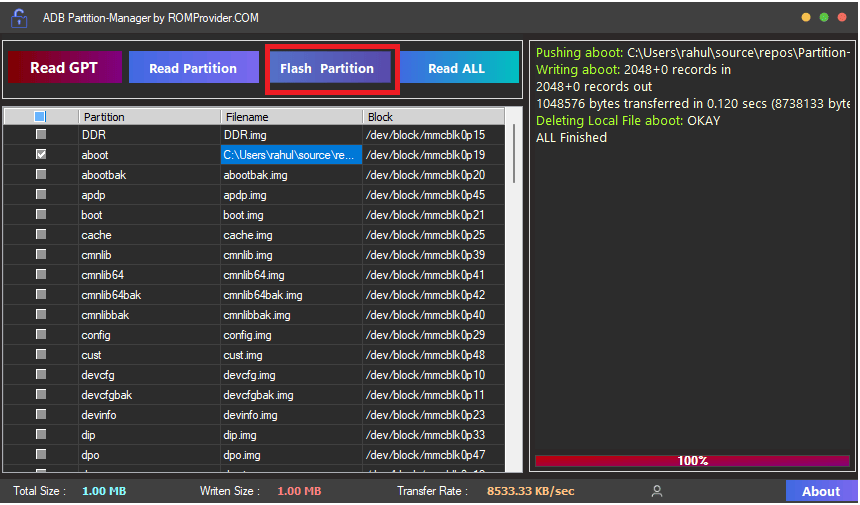The width and height of the screenshot is (860, 505).
Task: Click the /dev/block/mmcblk0p39 block cell
Action: [x=433, y=255]
